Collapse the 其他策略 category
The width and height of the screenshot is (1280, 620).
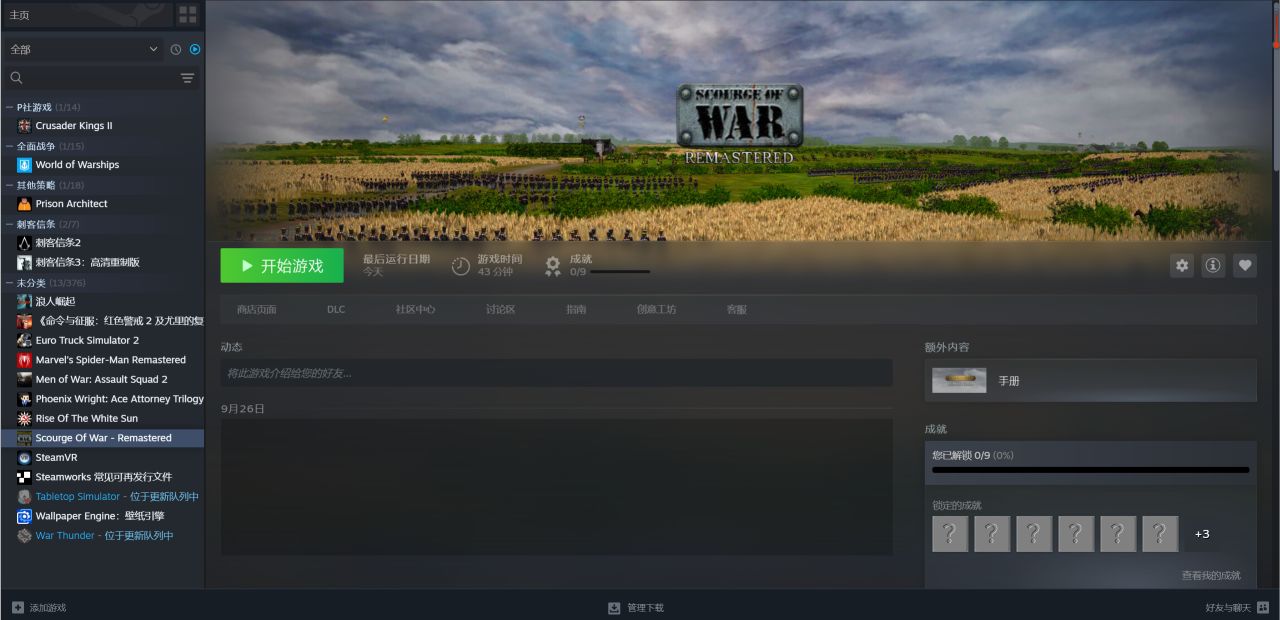point(9,185)
